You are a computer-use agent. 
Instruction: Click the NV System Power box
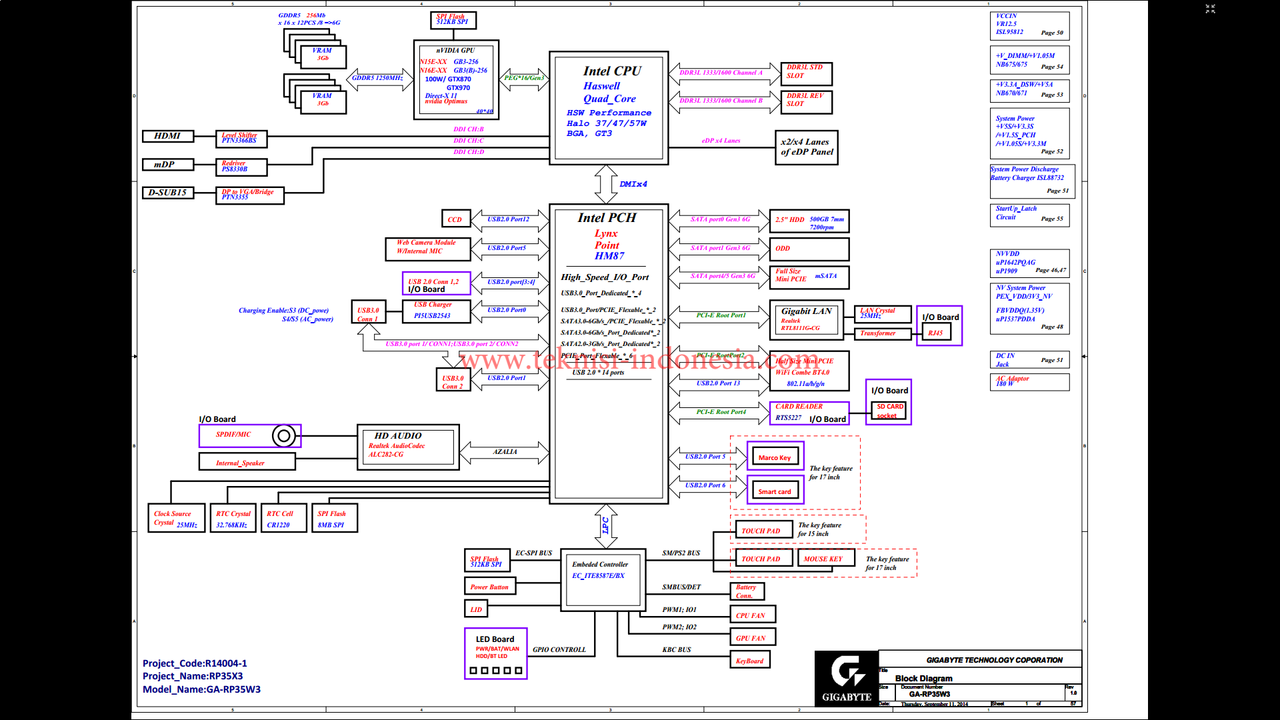point(1030,308)
